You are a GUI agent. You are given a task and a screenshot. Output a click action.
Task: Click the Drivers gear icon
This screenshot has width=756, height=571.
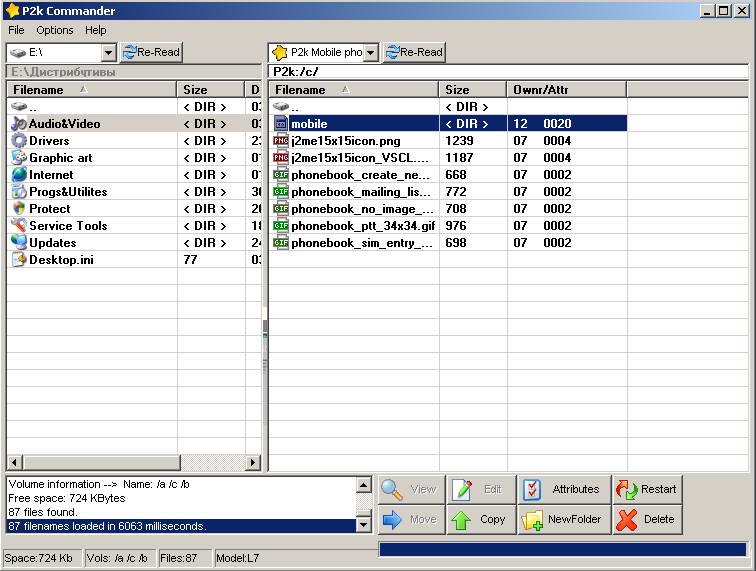(x=19, y=140)
